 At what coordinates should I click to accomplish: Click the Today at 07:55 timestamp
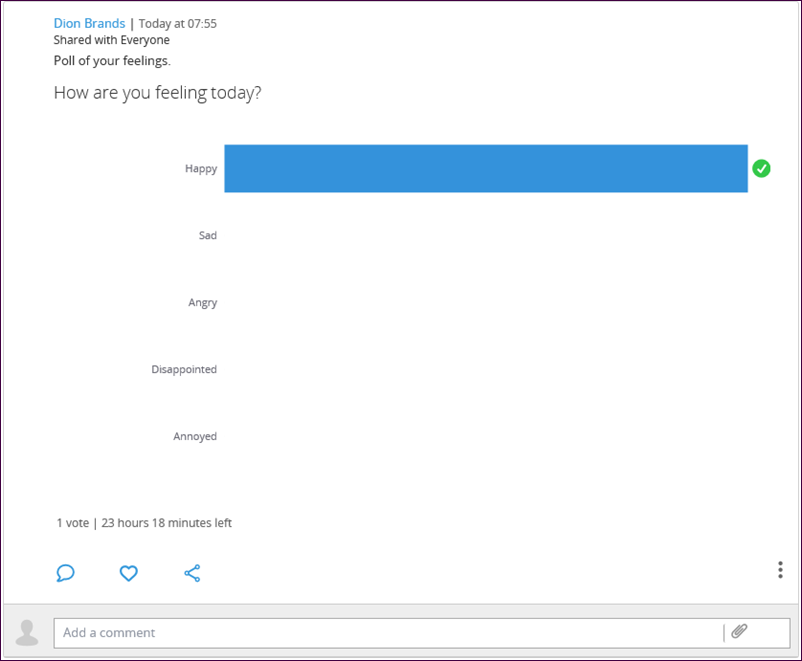pyautogui.click(x=177, y=24)
